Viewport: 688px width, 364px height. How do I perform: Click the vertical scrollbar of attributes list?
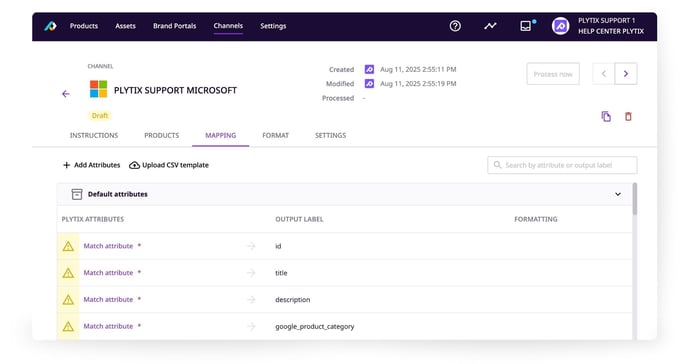[635, 199]
